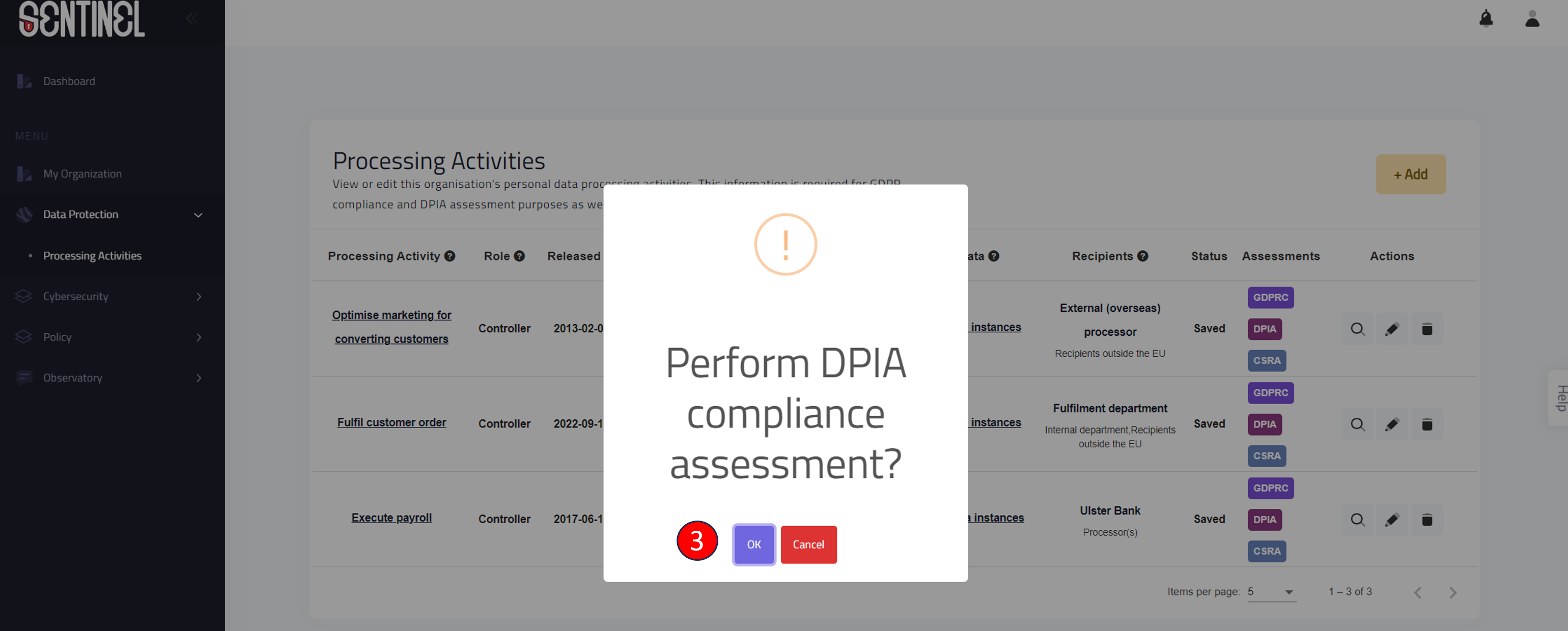Screen dimensions: 1568x631
Task: Click Policy layers icon in sidebar
Action: click(x=23, y=336)
